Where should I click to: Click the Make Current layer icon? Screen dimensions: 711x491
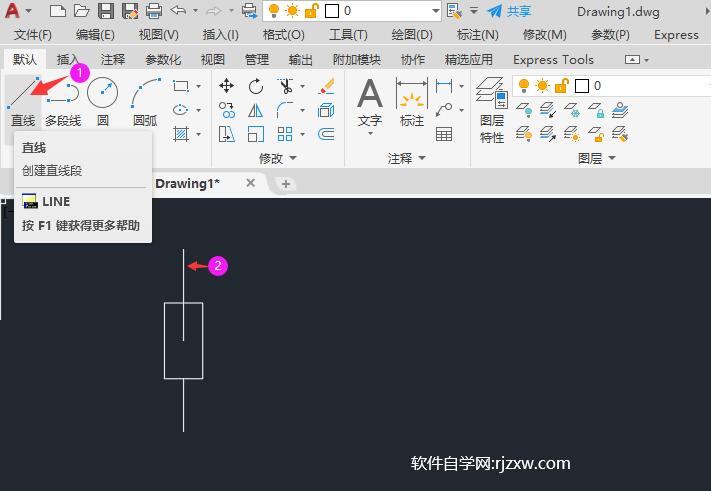pyautogui.click(x=620, y=110)
